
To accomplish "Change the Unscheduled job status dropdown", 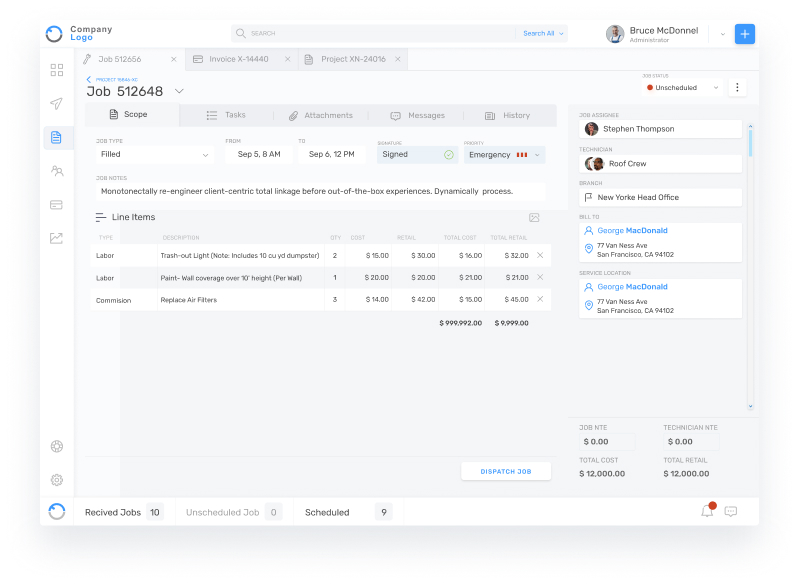I will tap(684, 88).
